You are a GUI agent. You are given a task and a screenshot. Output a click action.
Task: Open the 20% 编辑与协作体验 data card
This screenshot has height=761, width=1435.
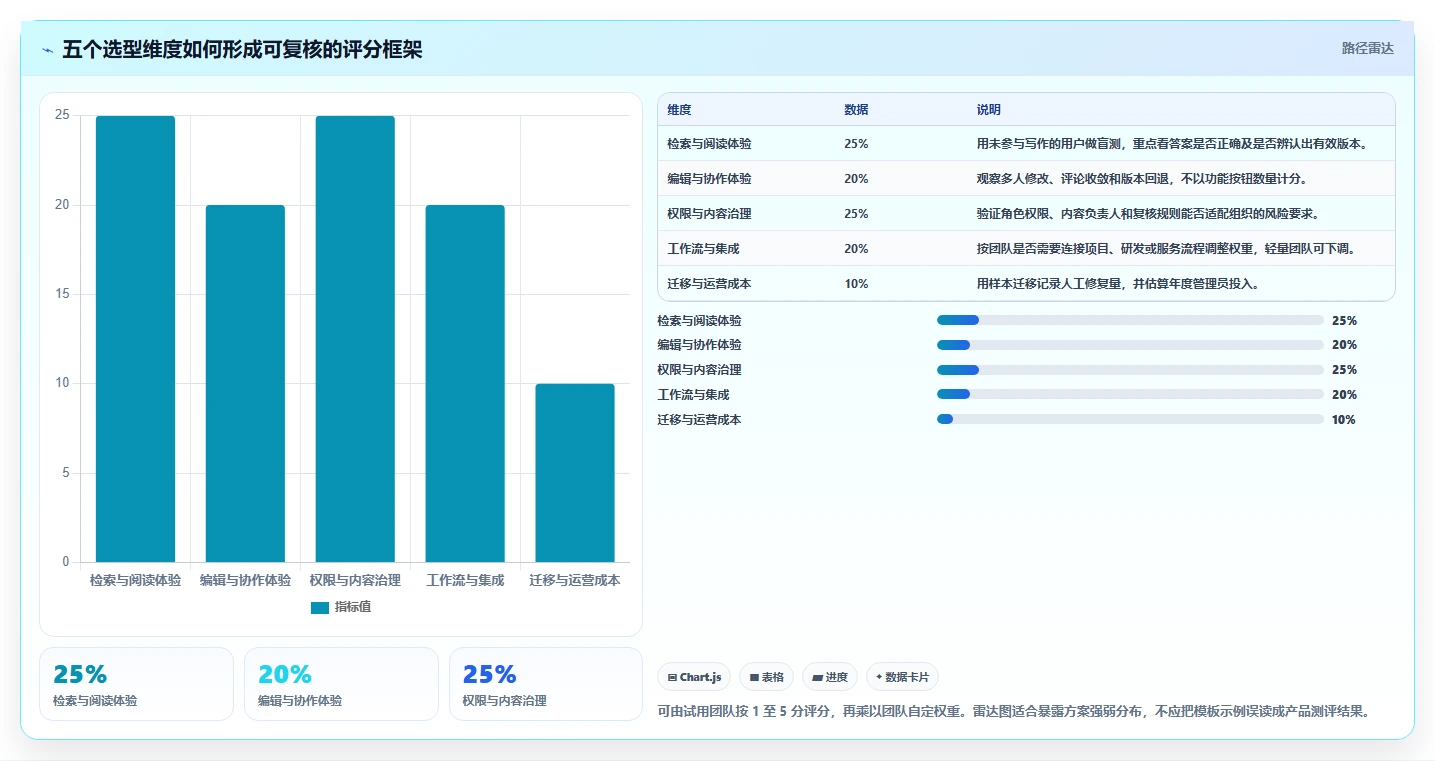tap(341, 684)
